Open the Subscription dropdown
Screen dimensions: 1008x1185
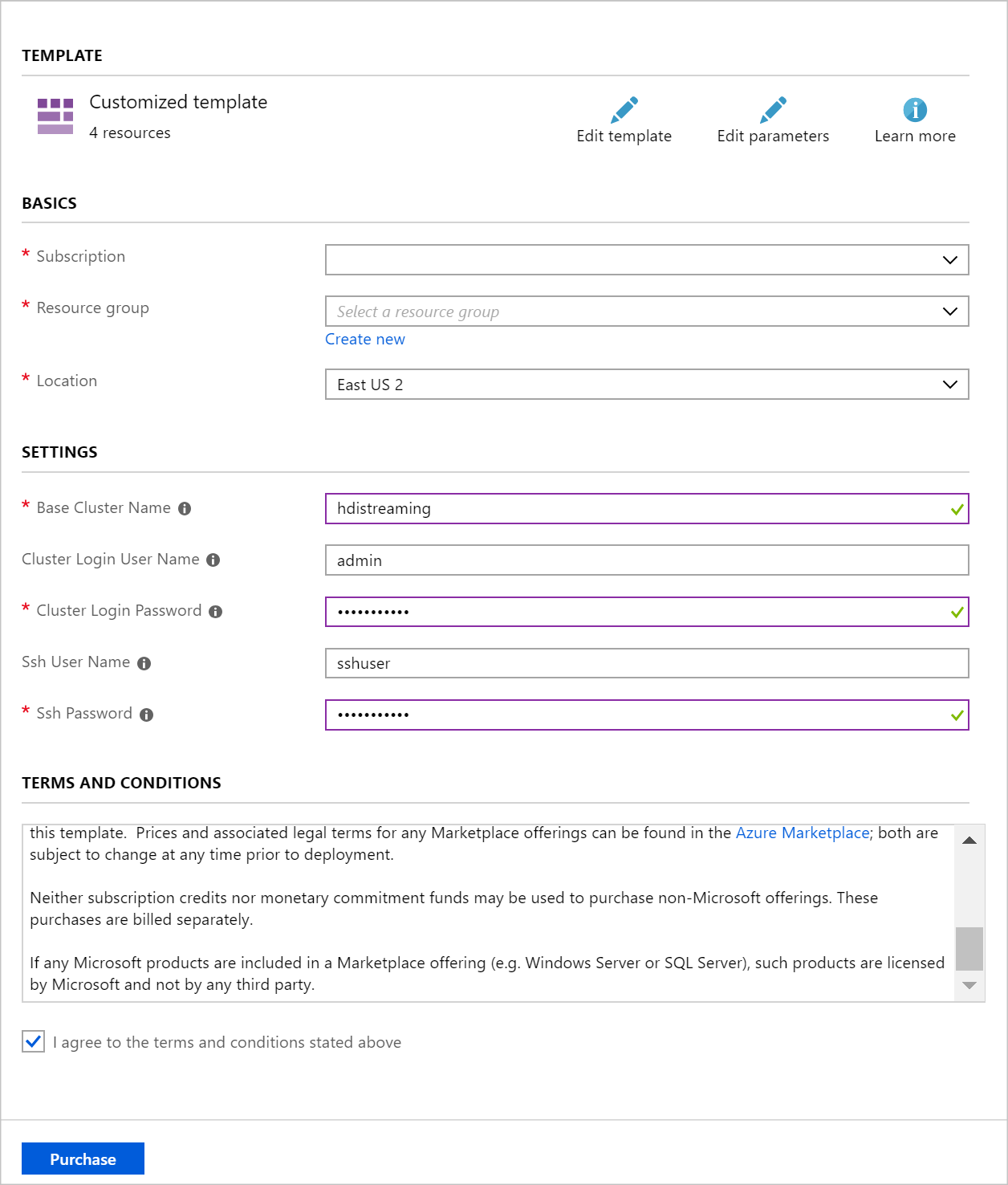(646, 260)
